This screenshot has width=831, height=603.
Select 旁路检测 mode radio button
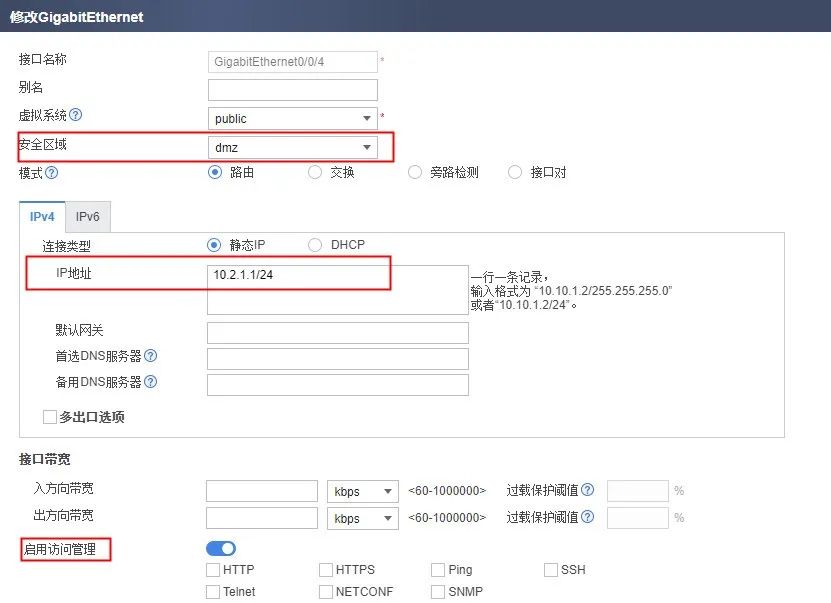coord(415,172)
